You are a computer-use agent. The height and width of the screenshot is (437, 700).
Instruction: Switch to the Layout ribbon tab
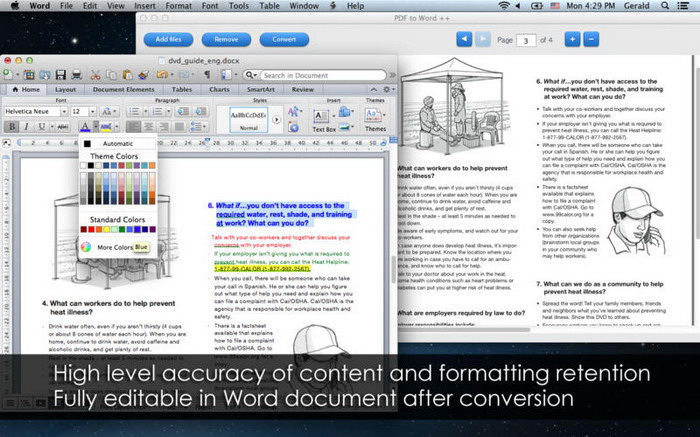click(65, 89)
